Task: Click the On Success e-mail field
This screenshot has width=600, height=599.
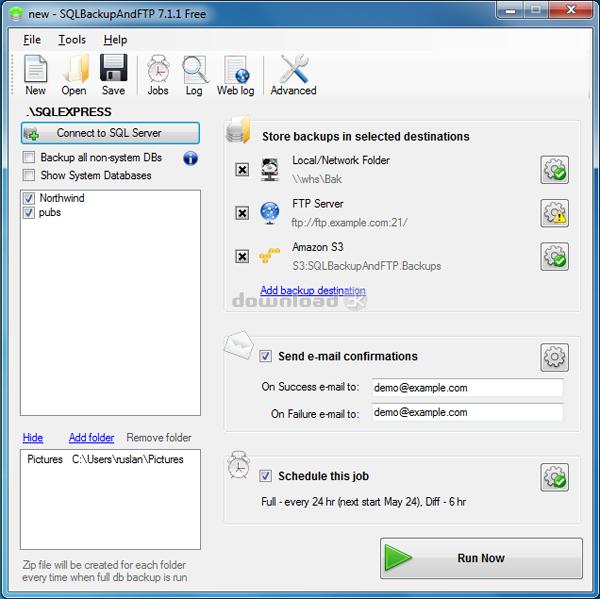Action: point(466,388)
